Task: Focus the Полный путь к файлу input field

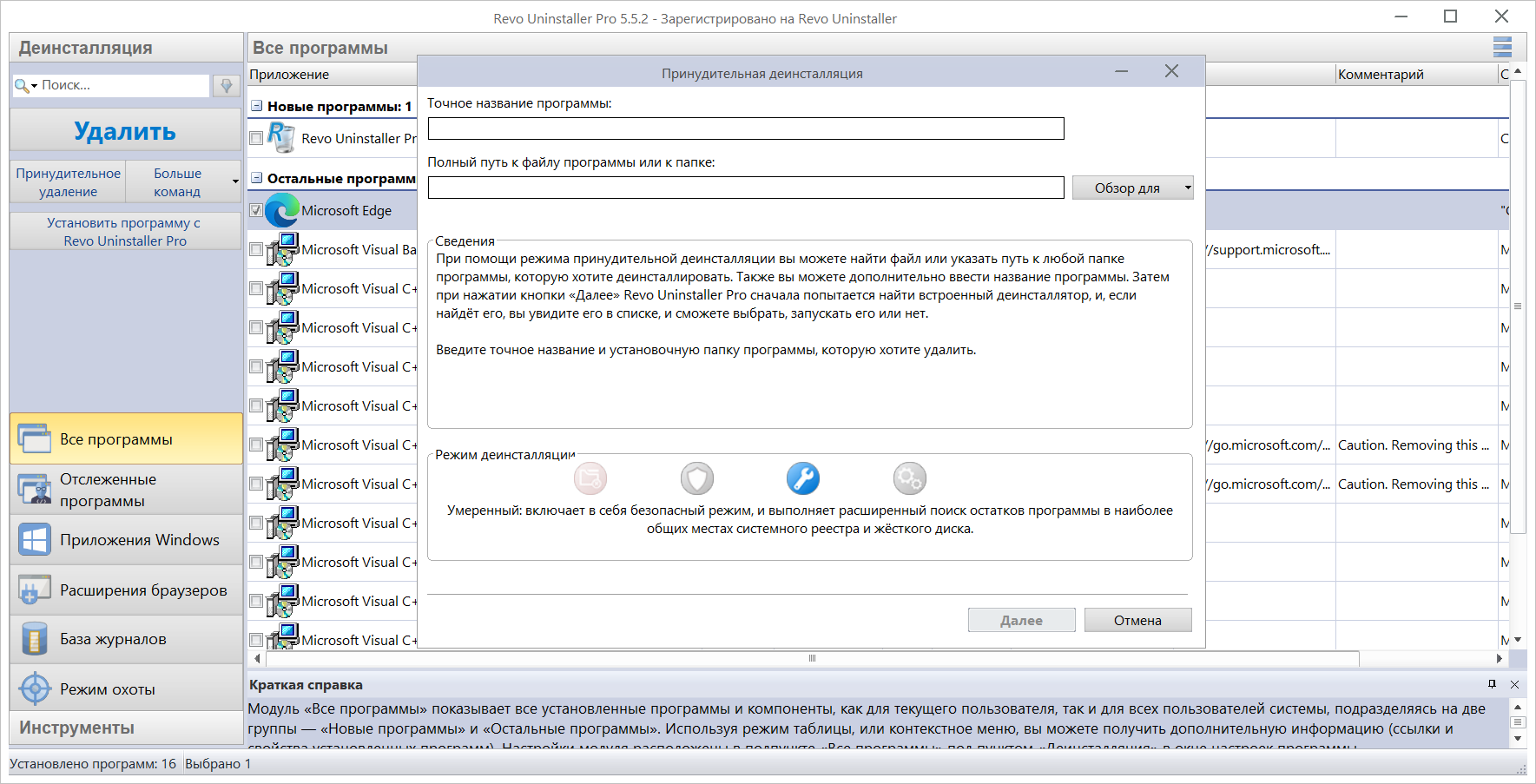Action: tap(746, 188)
